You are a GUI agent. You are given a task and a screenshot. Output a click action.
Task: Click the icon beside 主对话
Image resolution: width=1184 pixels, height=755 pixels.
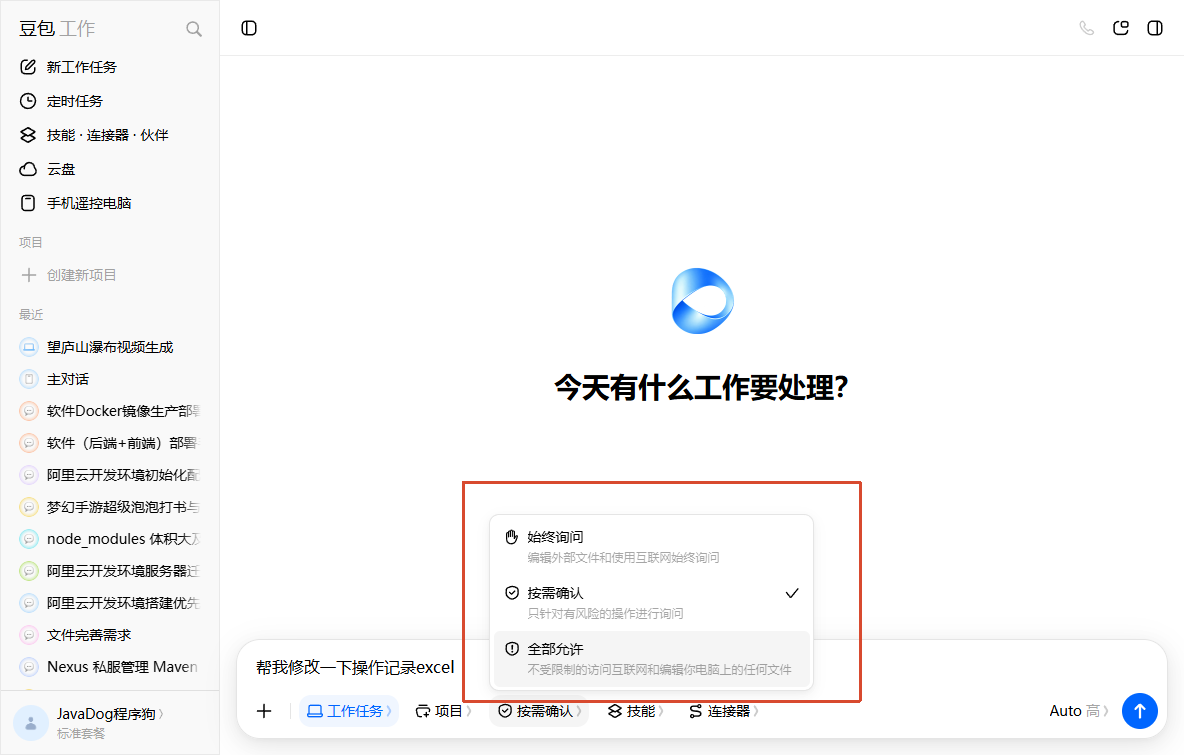click(x=29, y=379)
